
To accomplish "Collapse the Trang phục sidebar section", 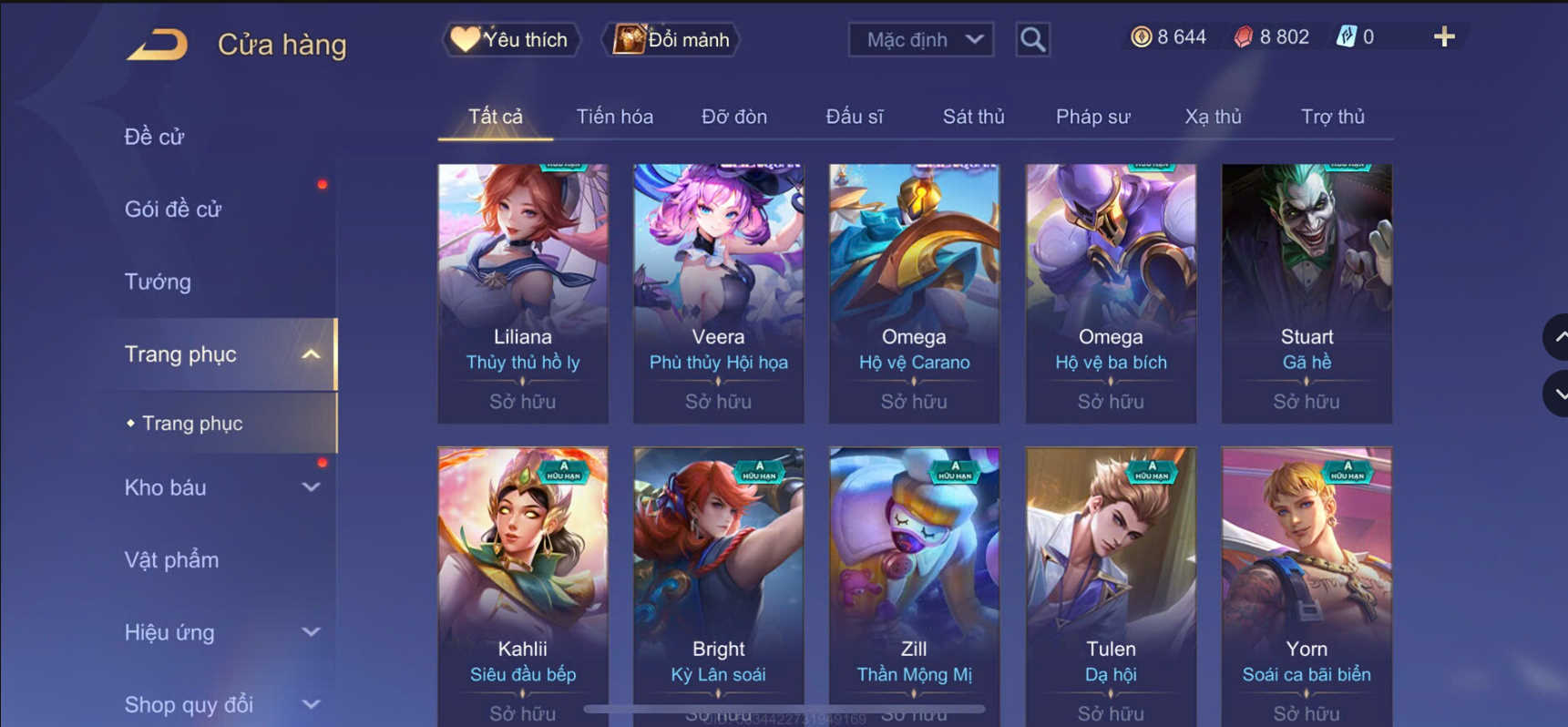I will (311, 354).
